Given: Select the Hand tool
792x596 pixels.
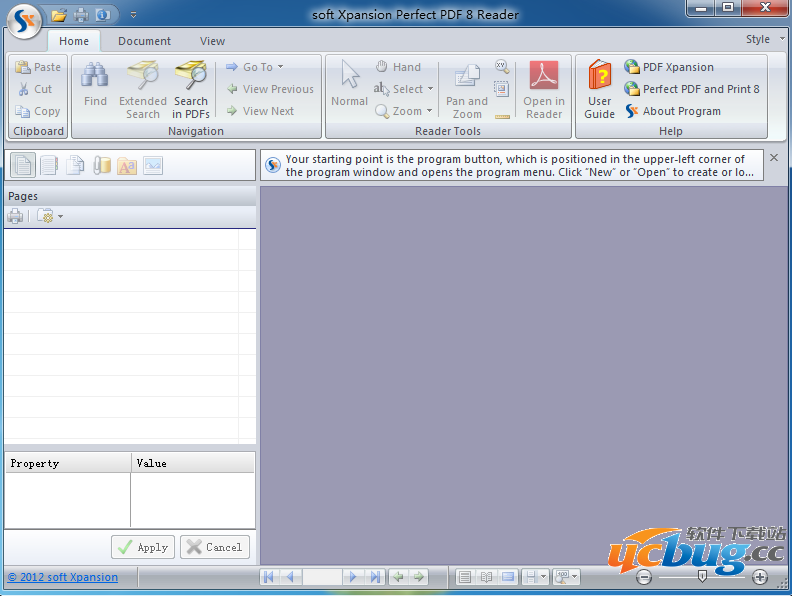Looking at the screenshot, I should coord(398,67).
